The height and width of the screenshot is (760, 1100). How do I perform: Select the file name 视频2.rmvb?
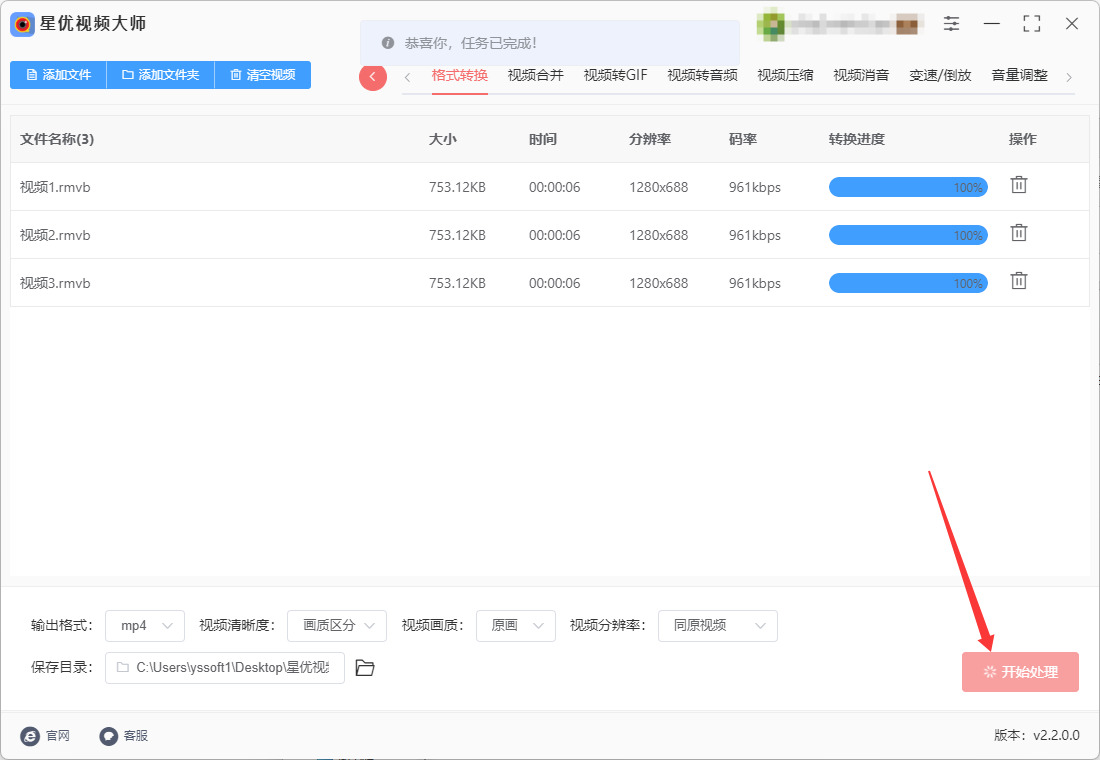coord(55,235)
